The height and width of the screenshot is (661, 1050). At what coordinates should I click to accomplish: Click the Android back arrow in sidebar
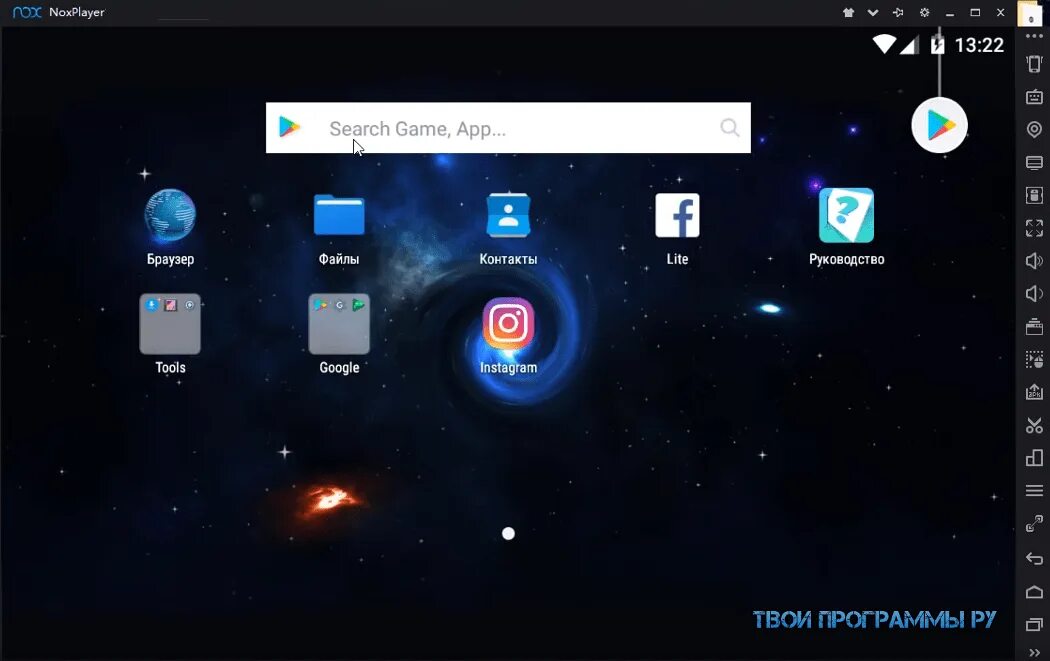point(1034,559)
